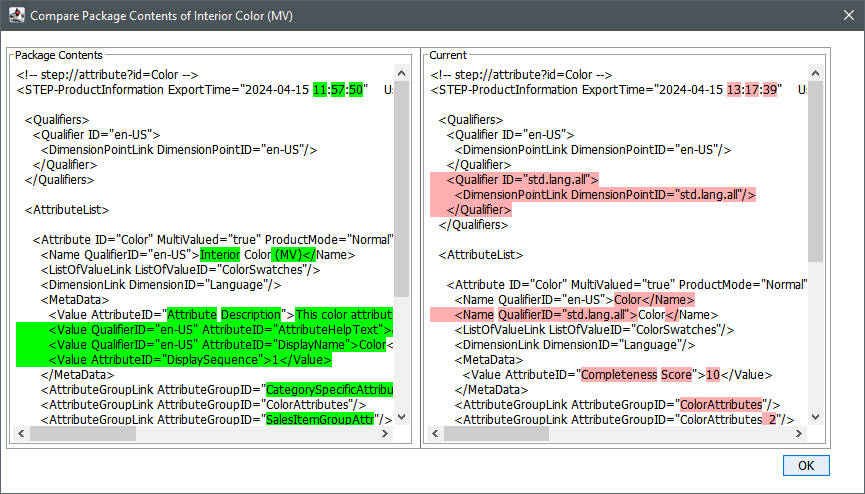Click the green highlighted export time 11:57:50
The image size is (865, 494).
point(340,89)
